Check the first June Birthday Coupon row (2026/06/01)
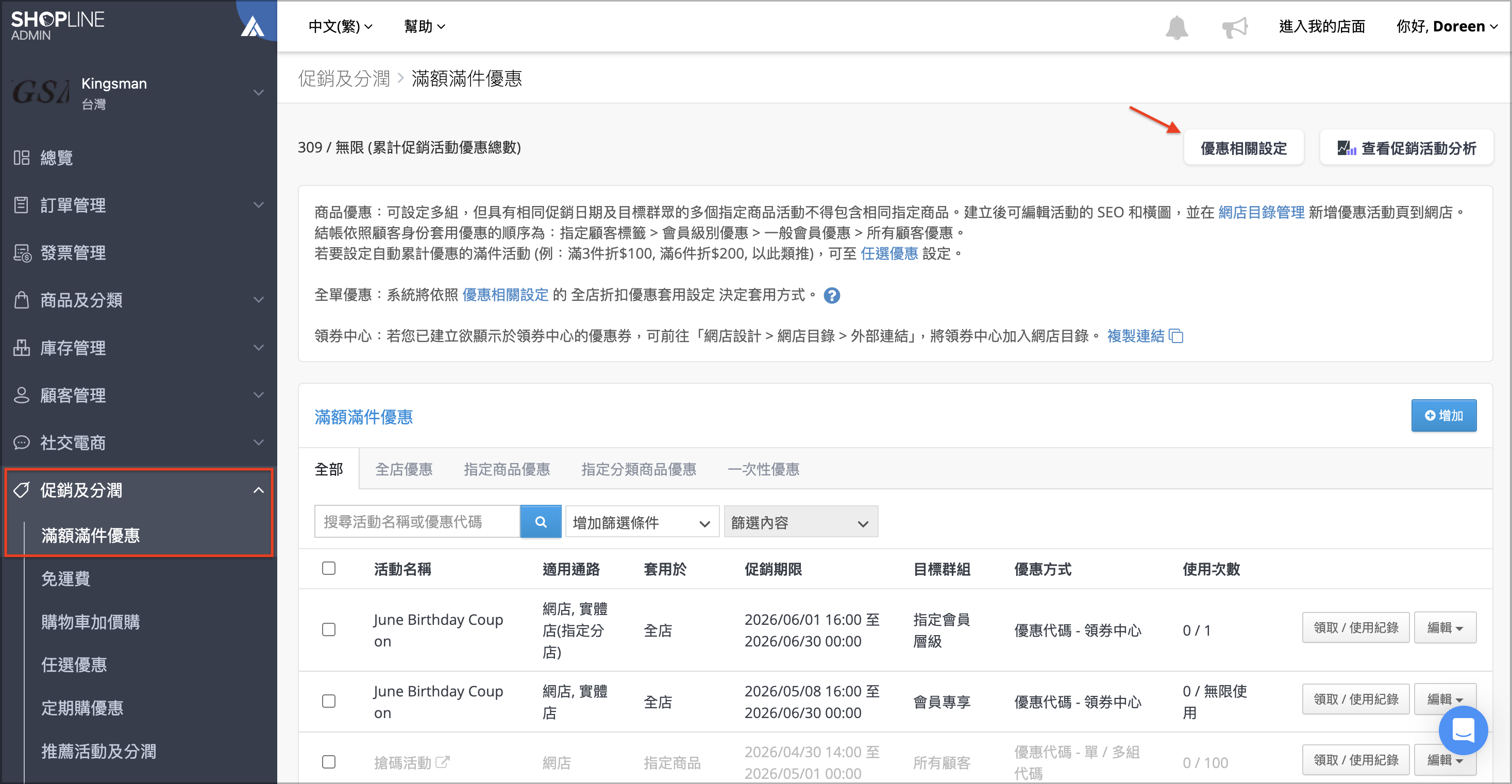The width and height of the screenshot is (1512, 784). pyautogui.click(x=329, y=629)
